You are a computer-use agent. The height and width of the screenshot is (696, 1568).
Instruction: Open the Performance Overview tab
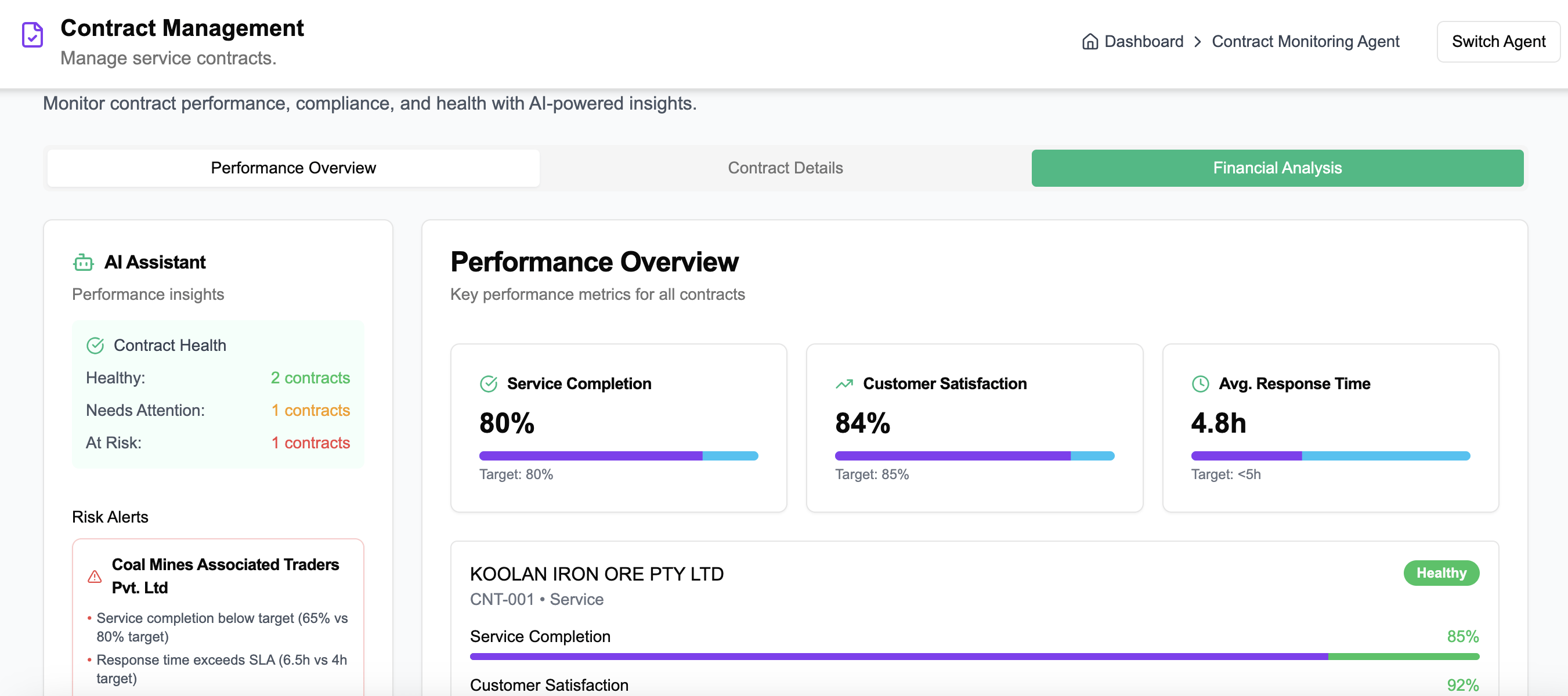tap(294, 168)
